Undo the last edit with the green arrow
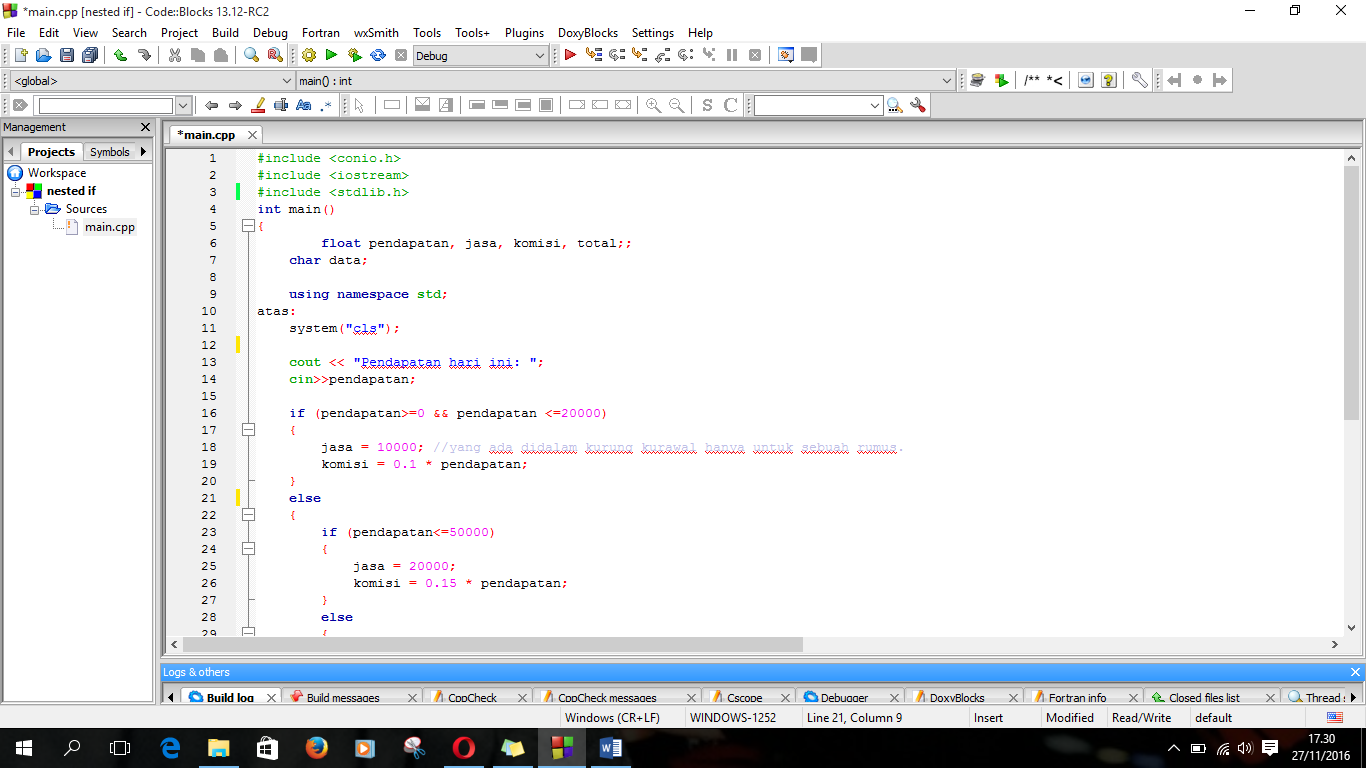The width and height of the screenshot is (1366, 768). coord(120,56)
